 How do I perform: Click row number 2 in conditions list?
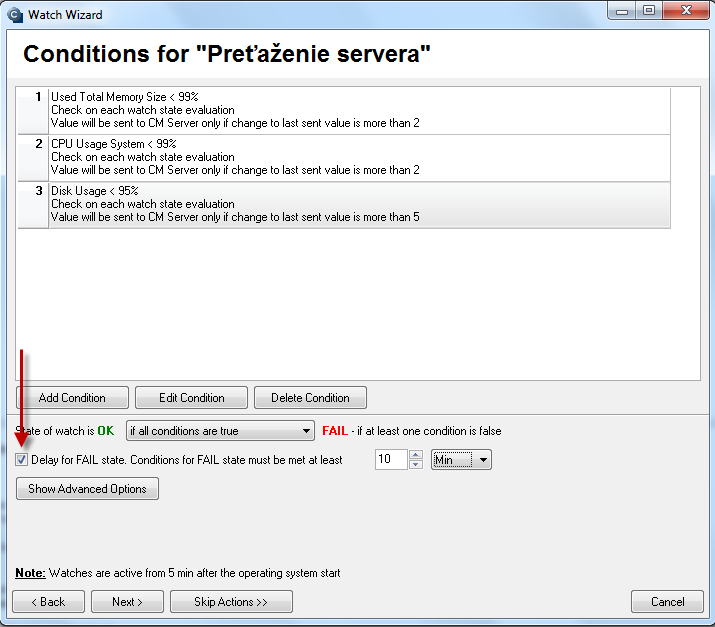coord(33,157)
